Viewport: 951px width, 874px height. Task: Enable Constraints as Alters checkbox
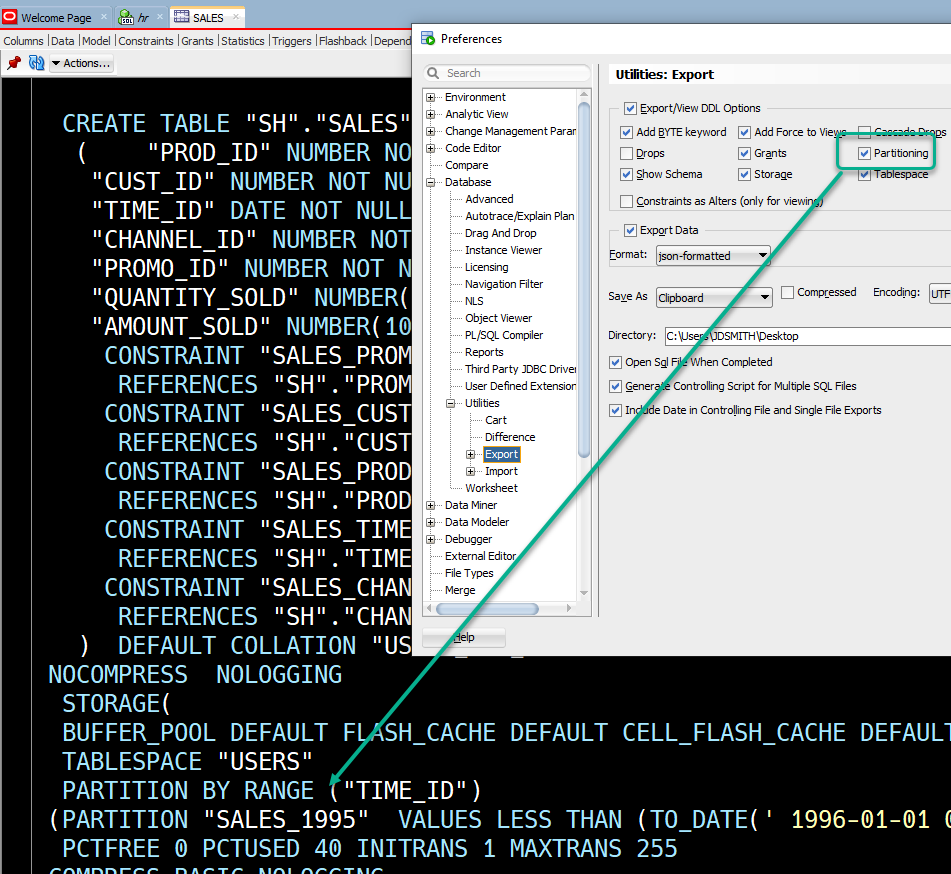(627, 201)
